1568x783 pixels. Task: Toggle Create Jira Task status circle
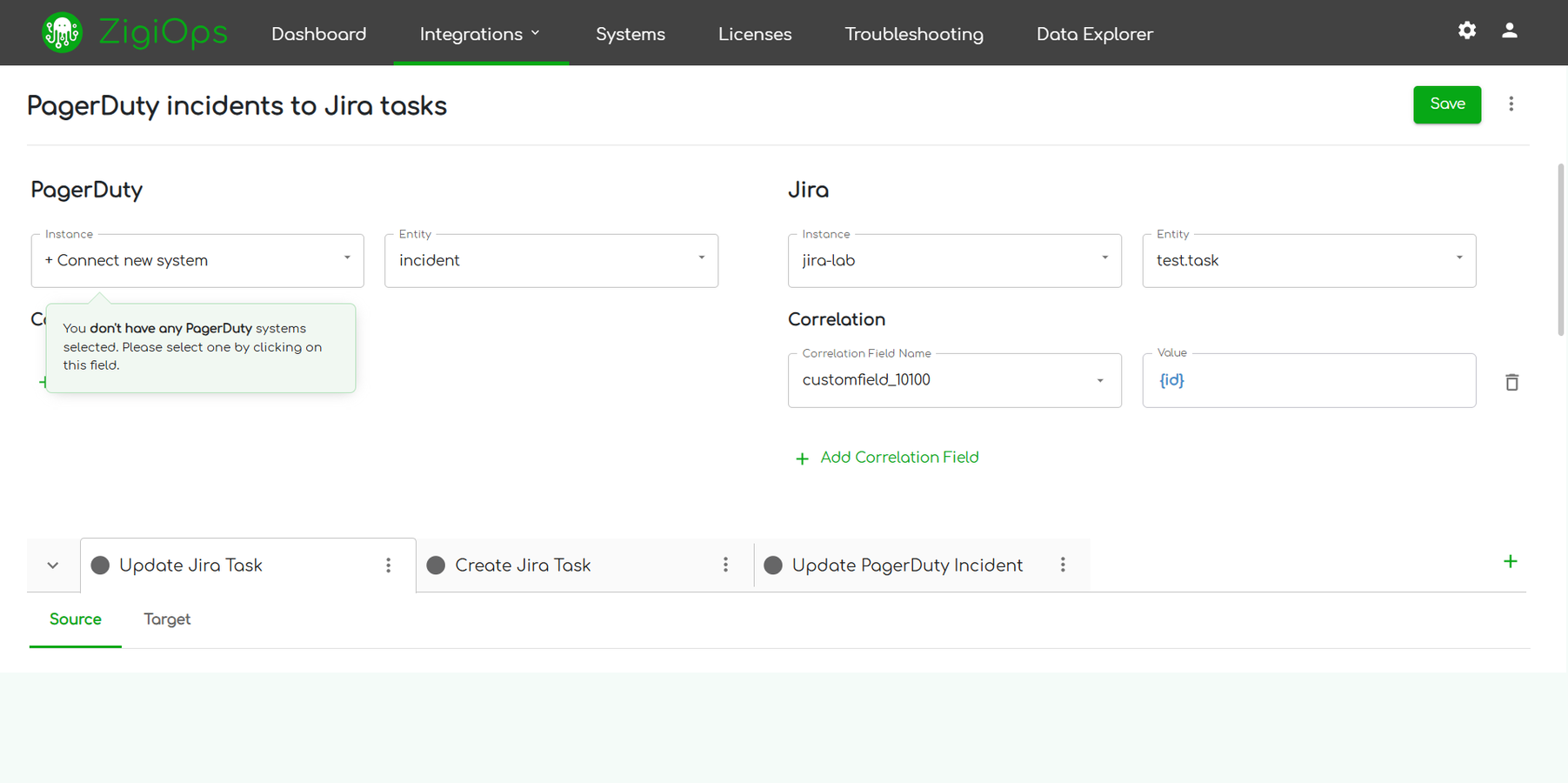click(x=436, y=565)
